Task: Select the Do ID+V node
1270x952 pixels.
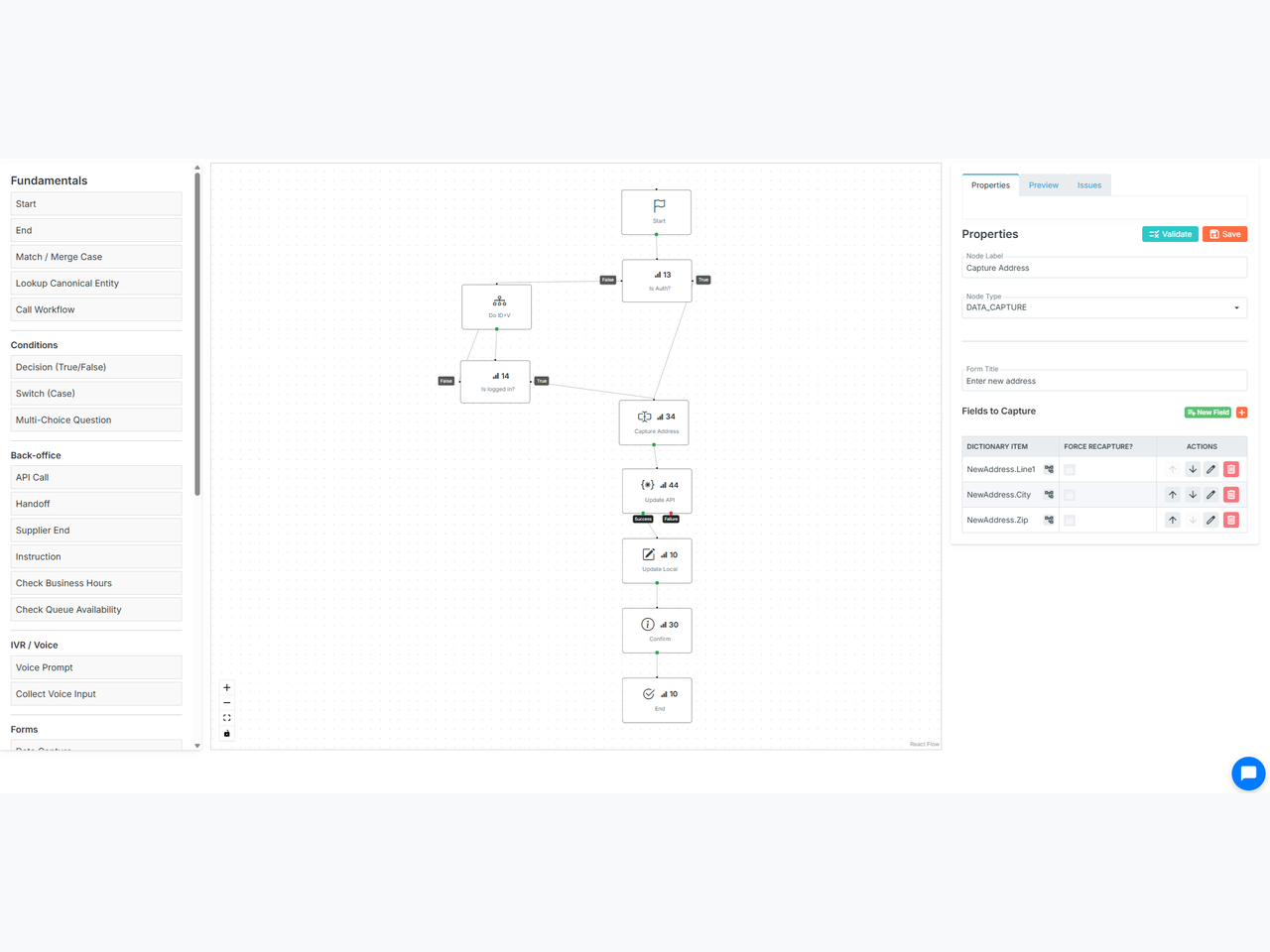Action: pyautogui.click(x=496, y=306)
